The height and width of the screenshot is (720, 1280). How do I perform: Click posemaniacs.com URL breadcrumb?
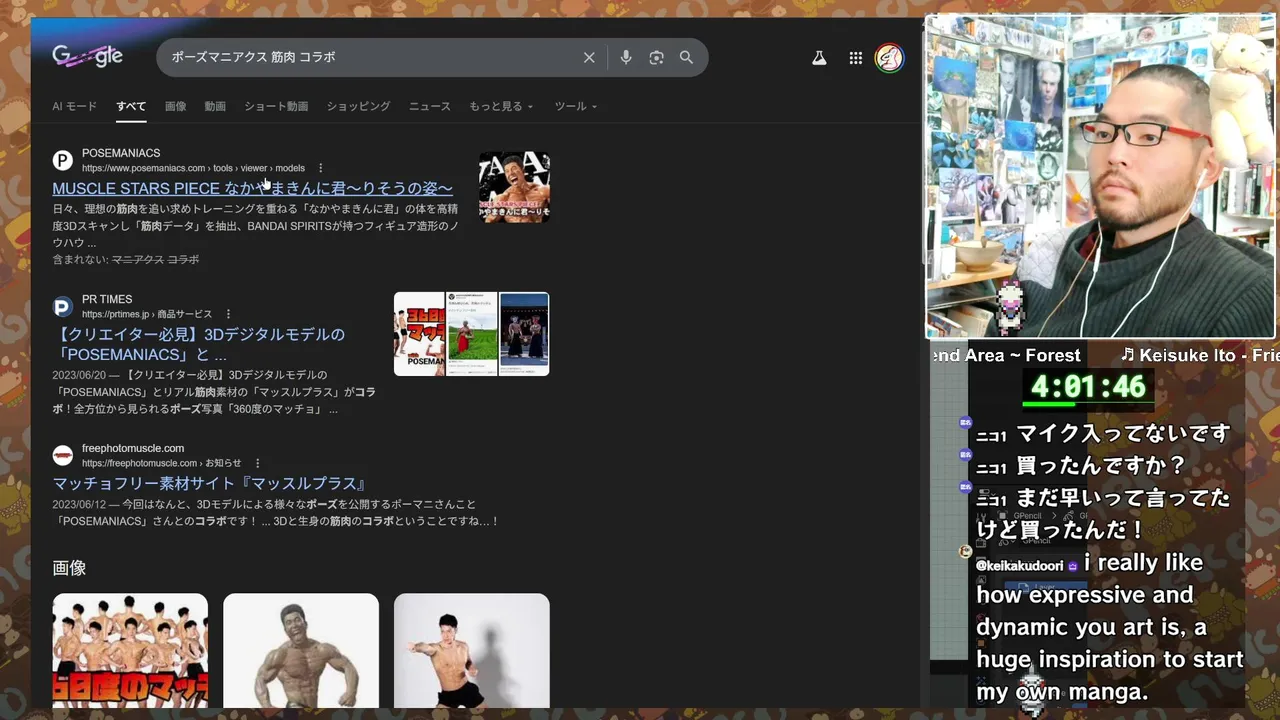pos(193,168)
